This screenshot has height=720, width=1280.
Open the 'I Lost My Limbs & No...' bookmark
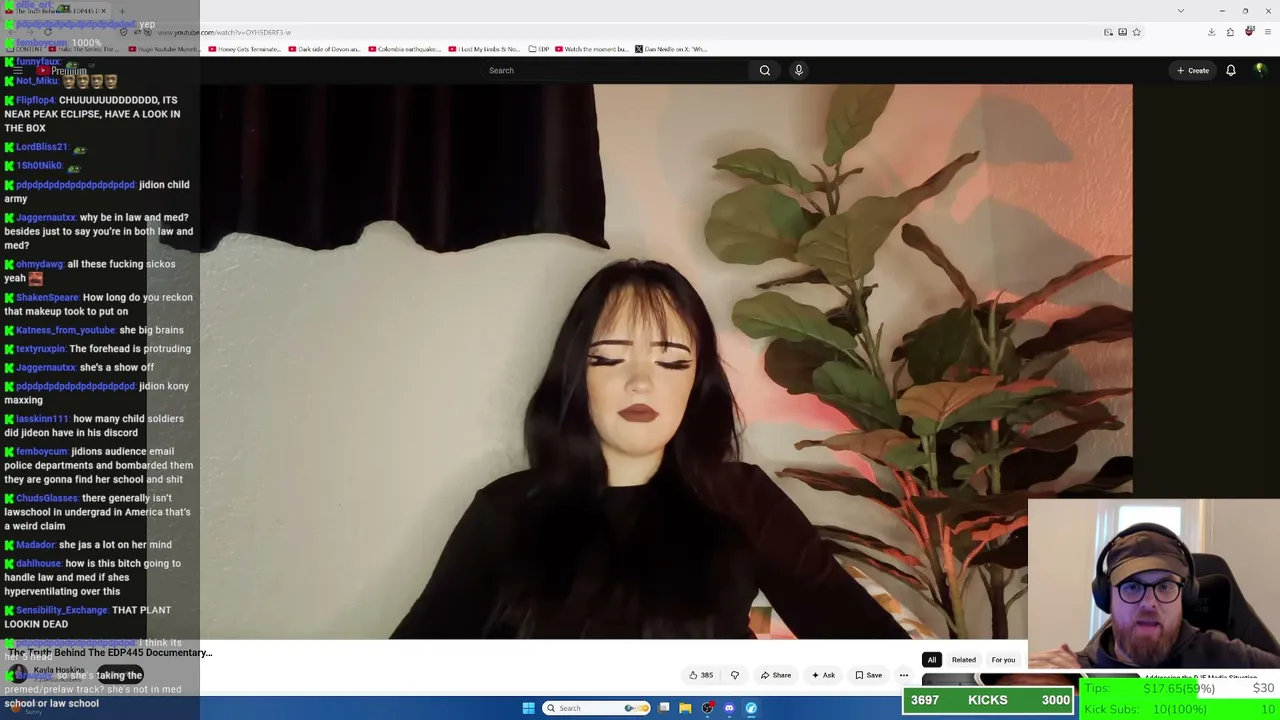tap(485, 49)
